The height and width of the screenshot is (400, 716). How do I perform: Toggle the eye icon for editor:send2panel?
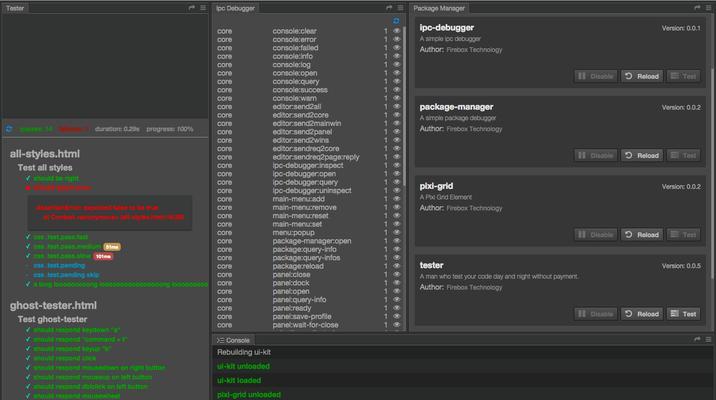point(396,132)
